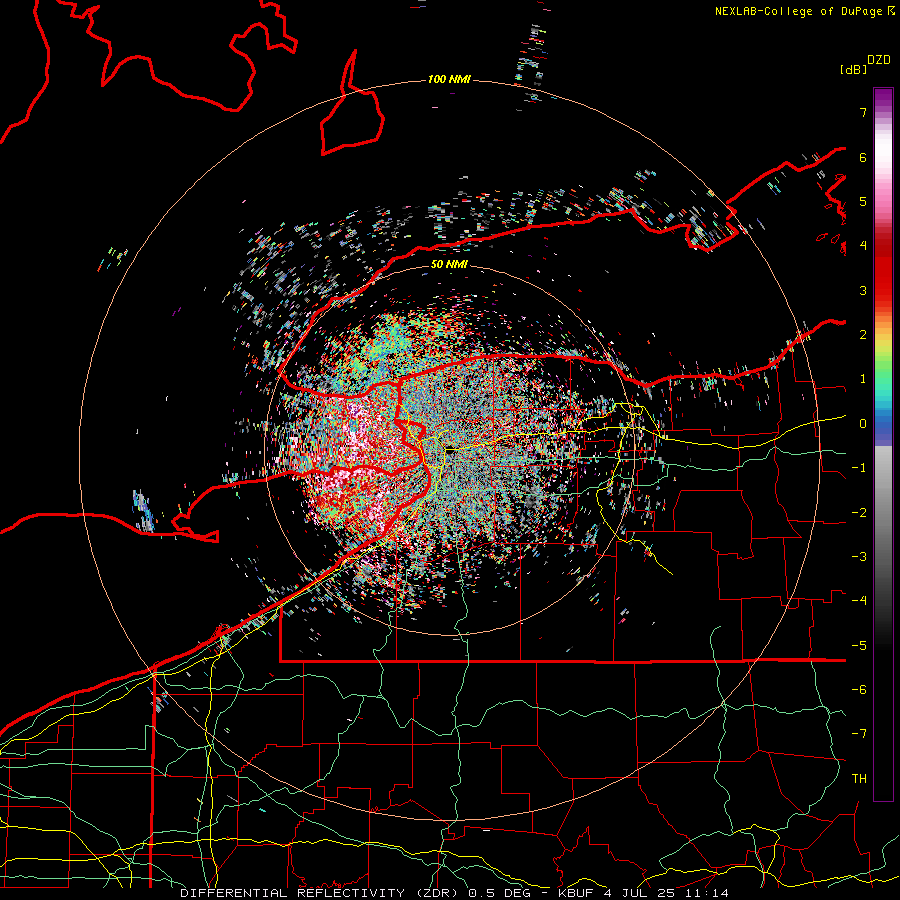Click the 6 dB value on color scale
This screenshot has height=900, width=900.
[x=863, y=157]
